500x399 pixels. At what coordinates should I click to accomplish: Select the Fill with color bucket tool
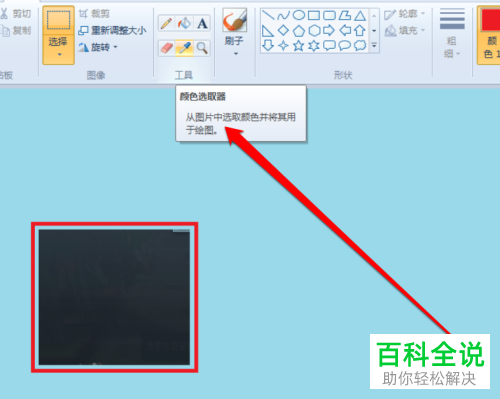point(184,23)
